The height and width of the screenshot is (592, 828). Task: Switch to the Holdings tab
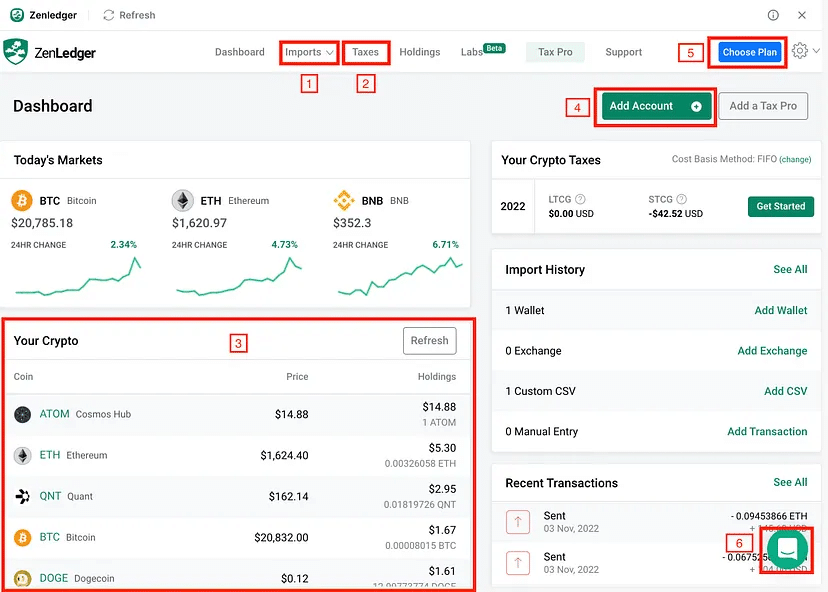coord(419,52)
